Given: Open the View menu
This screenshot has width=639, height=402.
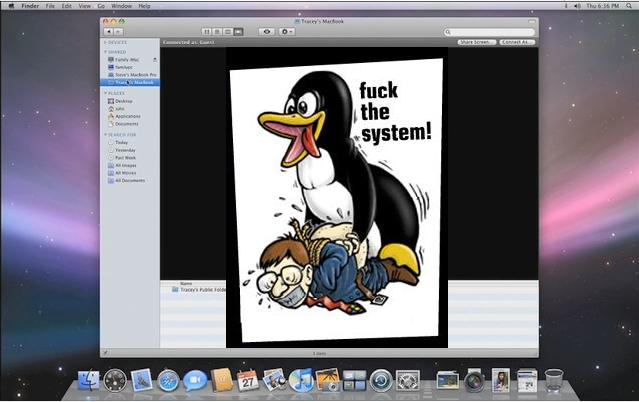Looking at the screenshot, I should coord(84,6).
